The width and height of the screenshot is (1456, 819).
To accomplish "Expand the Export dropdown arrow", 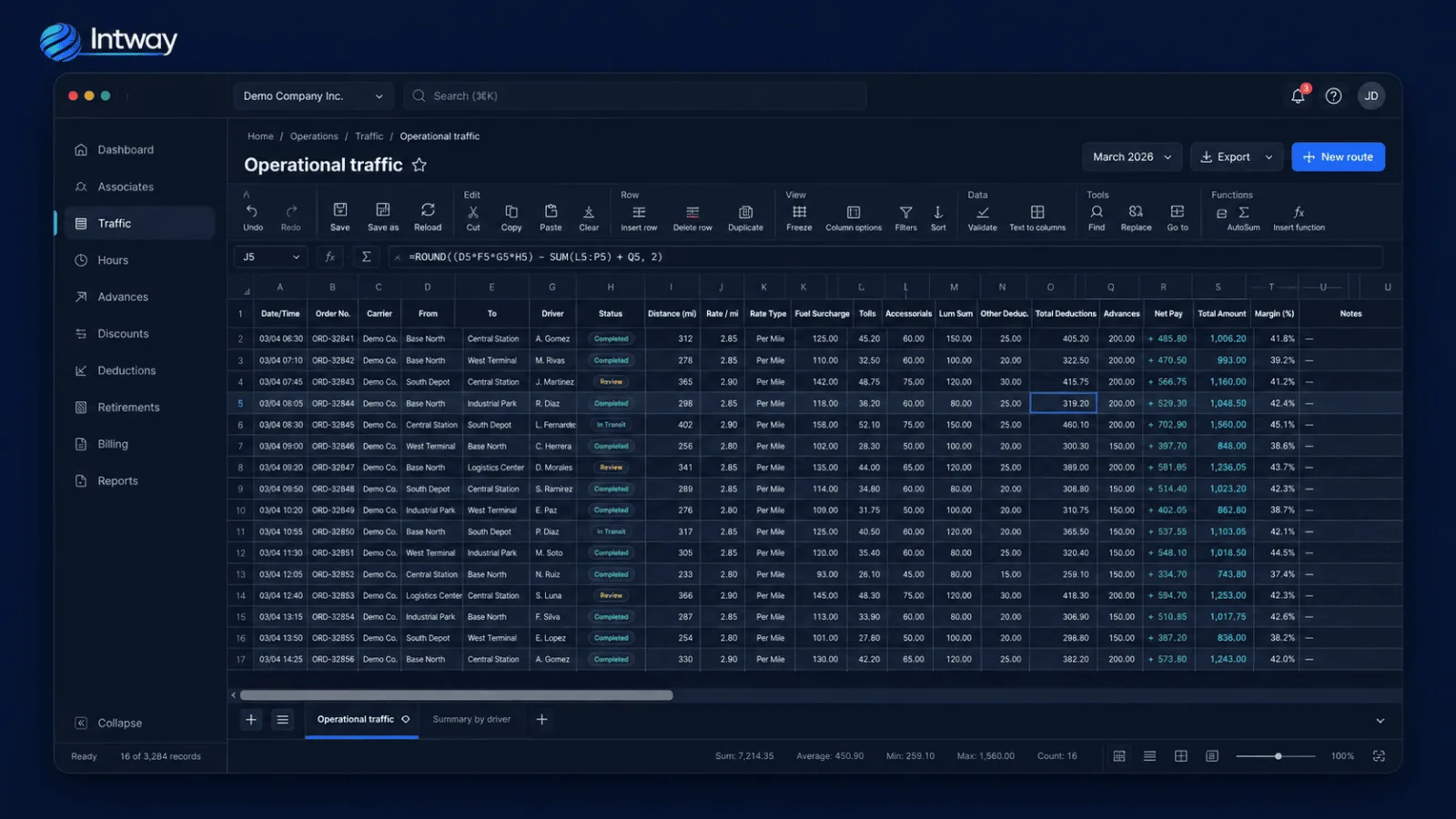I will (x=1269, y=157).
